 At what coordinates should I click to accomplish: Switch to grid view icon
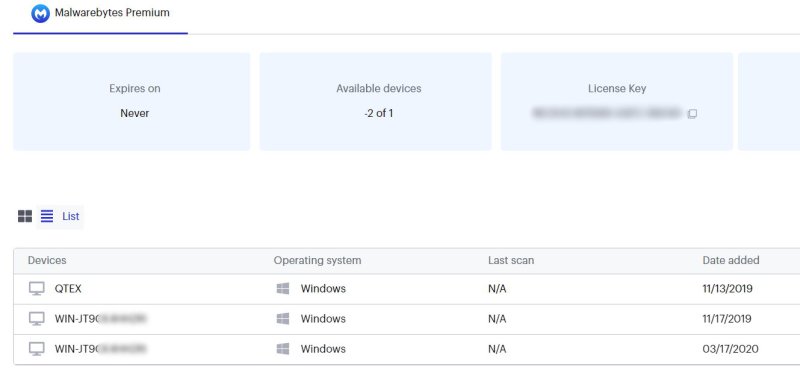[x=25, y=216]
